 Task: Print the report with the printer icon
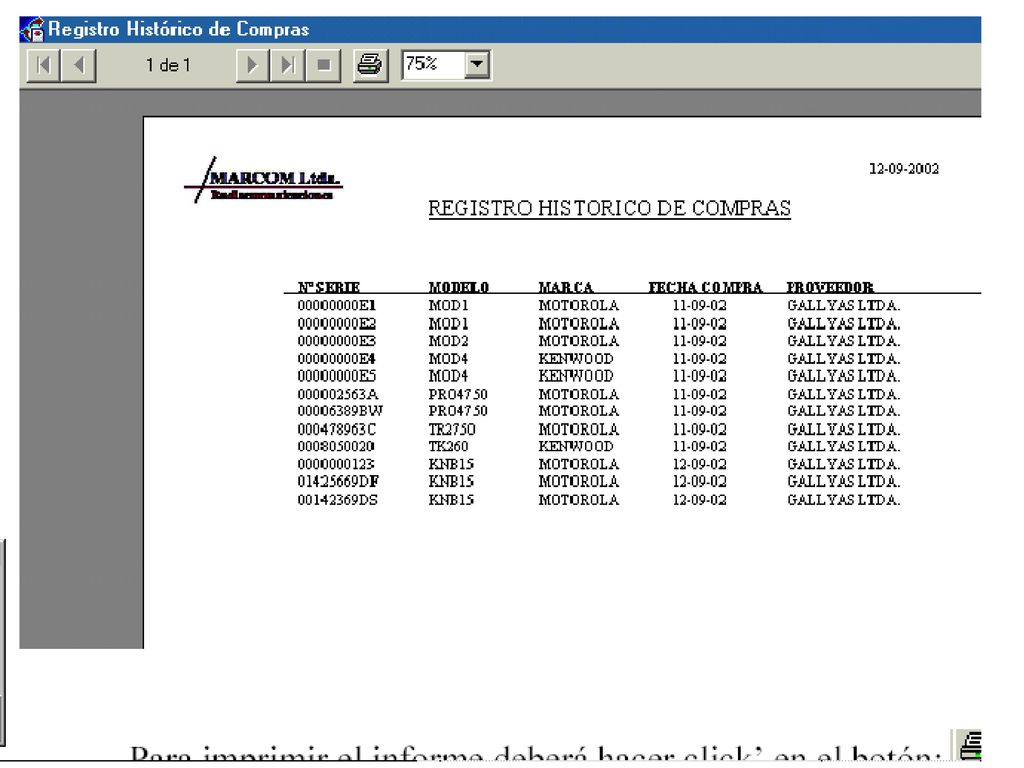370,65
